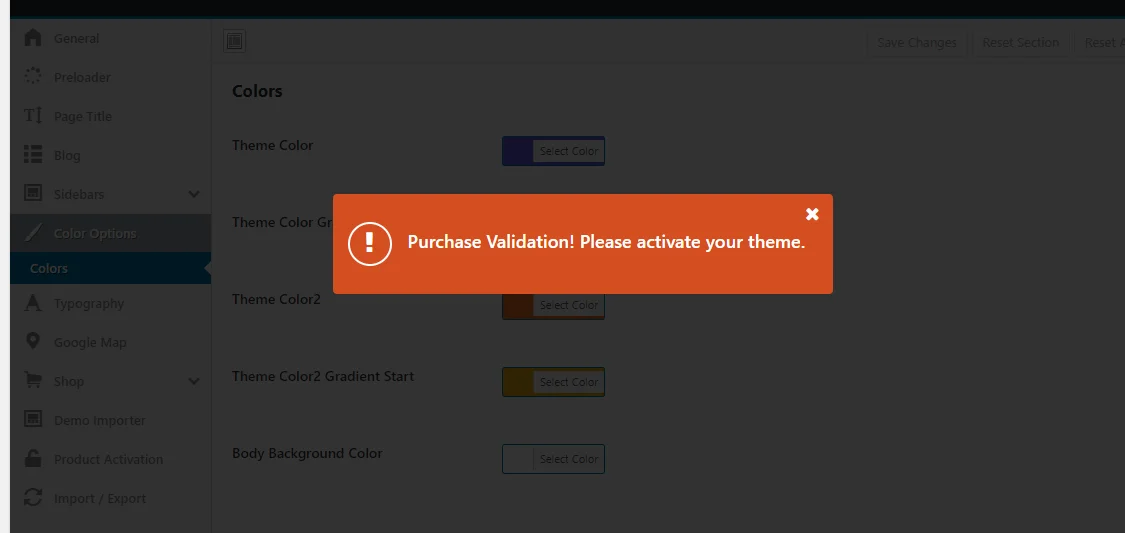Click the Product Activation unlock icon

pyautogui.click(x=33, y=458)
